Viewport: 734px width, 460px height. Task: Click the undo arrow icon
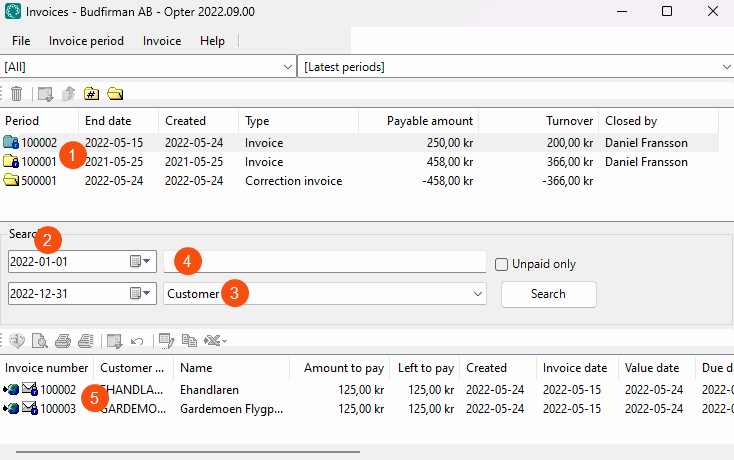tap(137, 341)
